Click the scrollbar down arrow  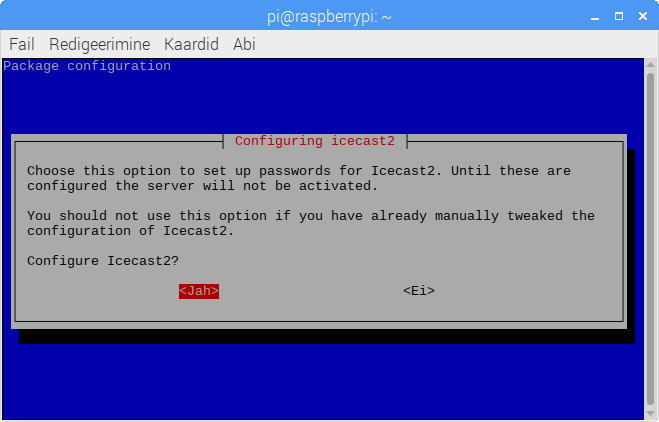(651, 412)
